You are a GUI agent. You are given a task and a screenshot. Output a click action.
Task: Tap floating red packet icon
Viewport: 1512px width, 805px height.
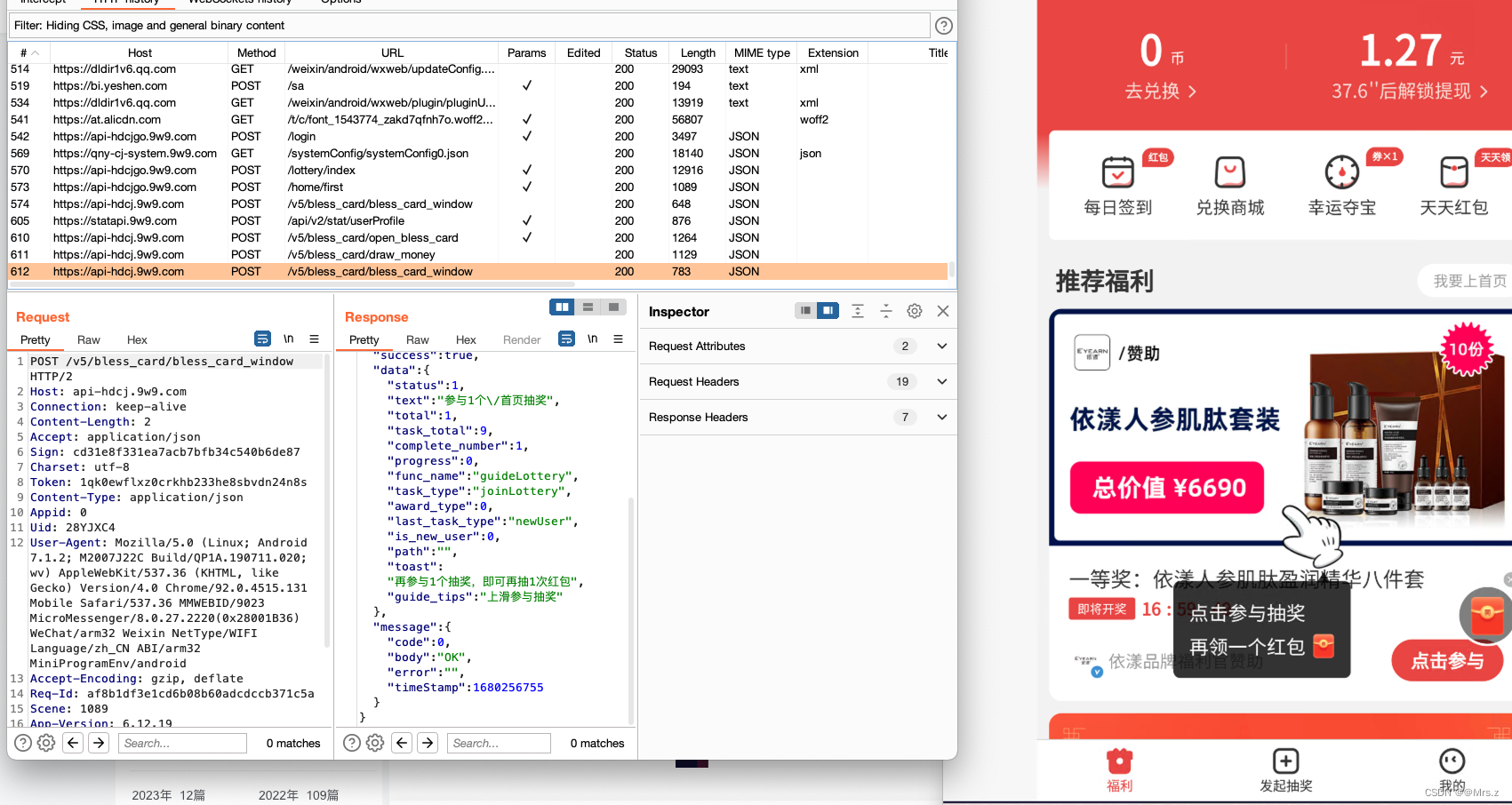(1487, 615)
